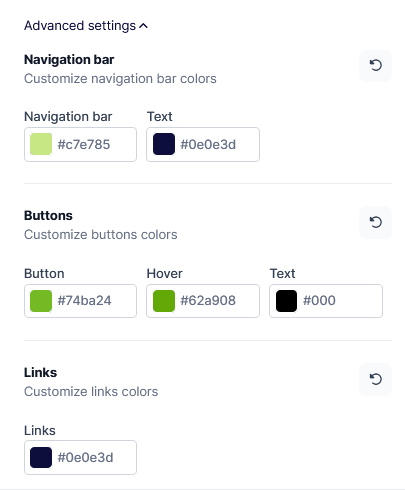Collapse the Advanced settings section

coord(86,26)
